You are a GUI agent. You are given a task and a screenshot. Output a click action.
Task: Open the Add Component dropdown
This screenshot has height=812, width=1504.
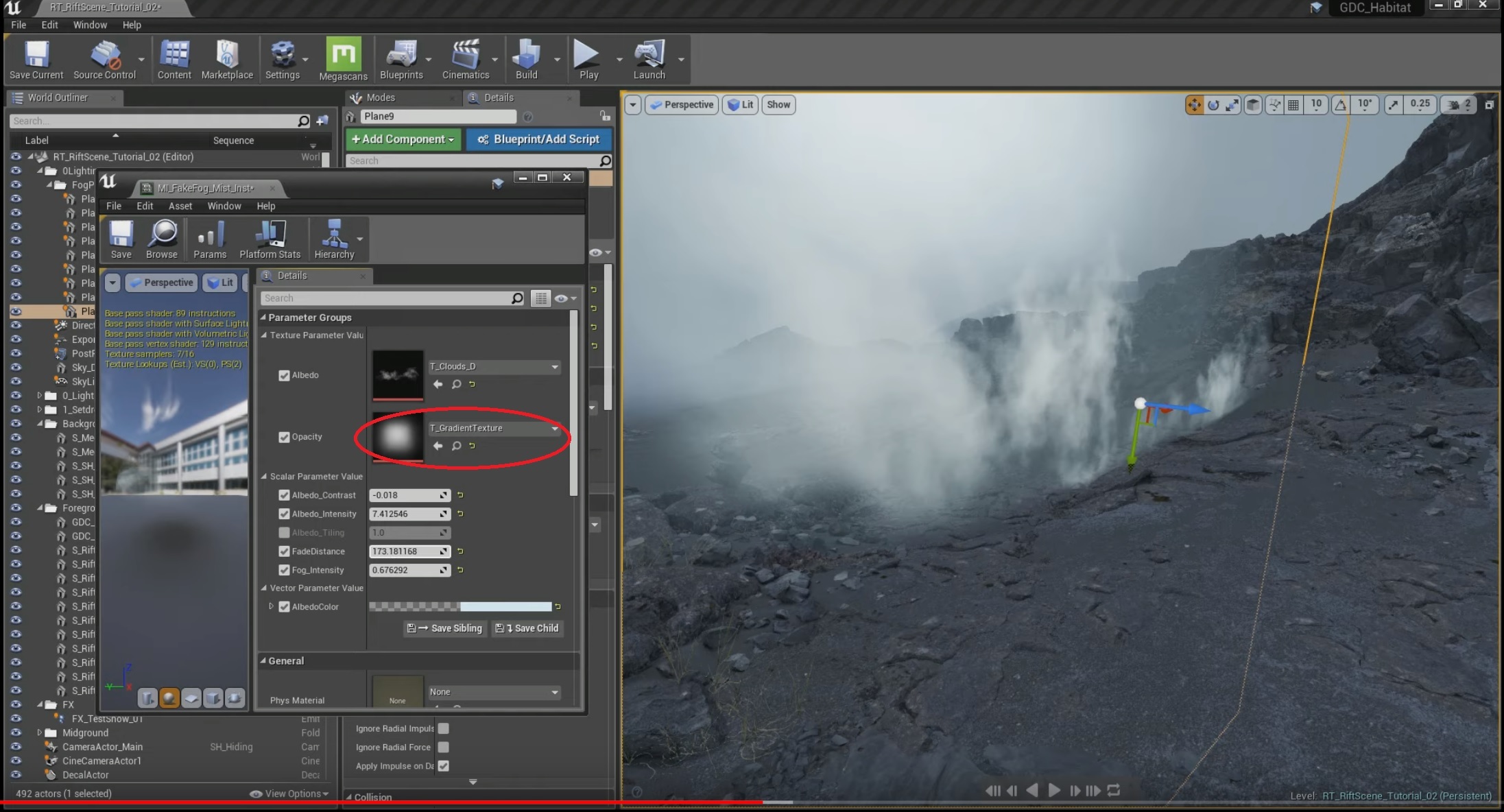click(x=403, y=139)
